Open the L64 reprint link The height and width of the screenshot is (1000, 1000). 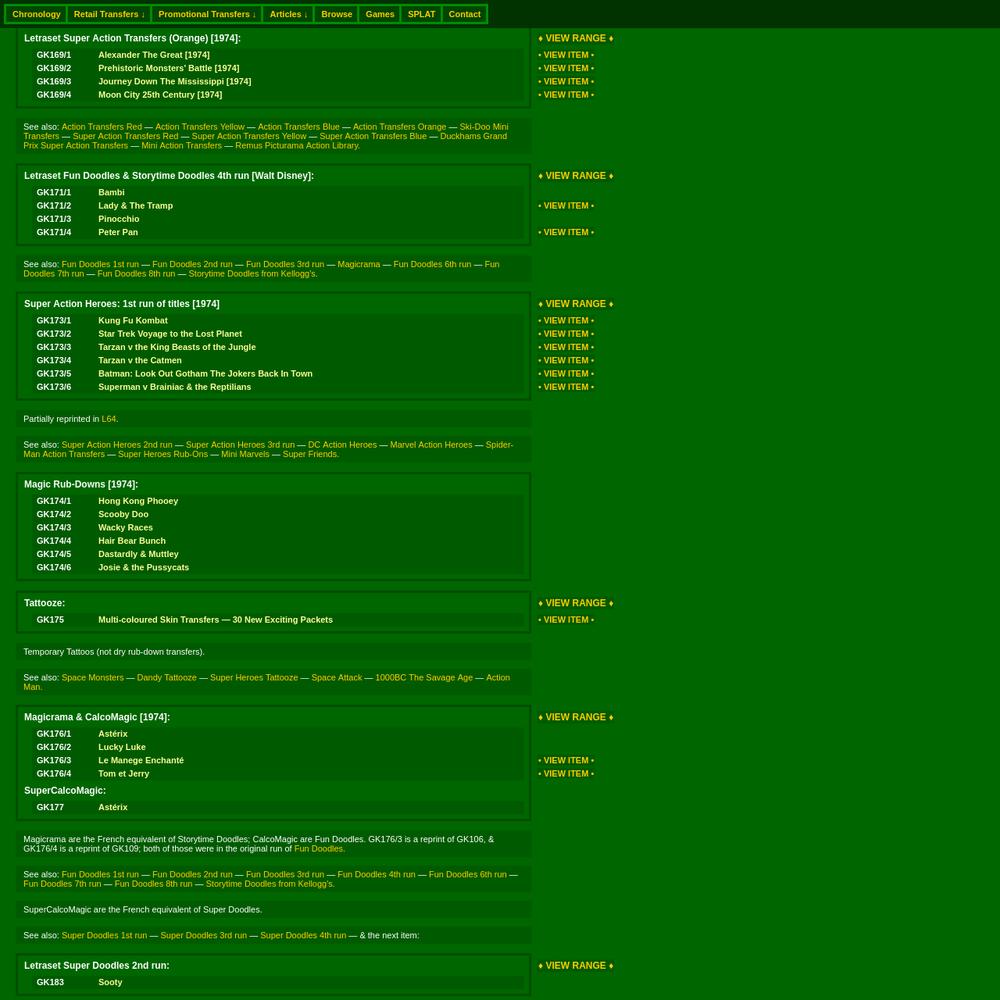(x=108, y=420)
